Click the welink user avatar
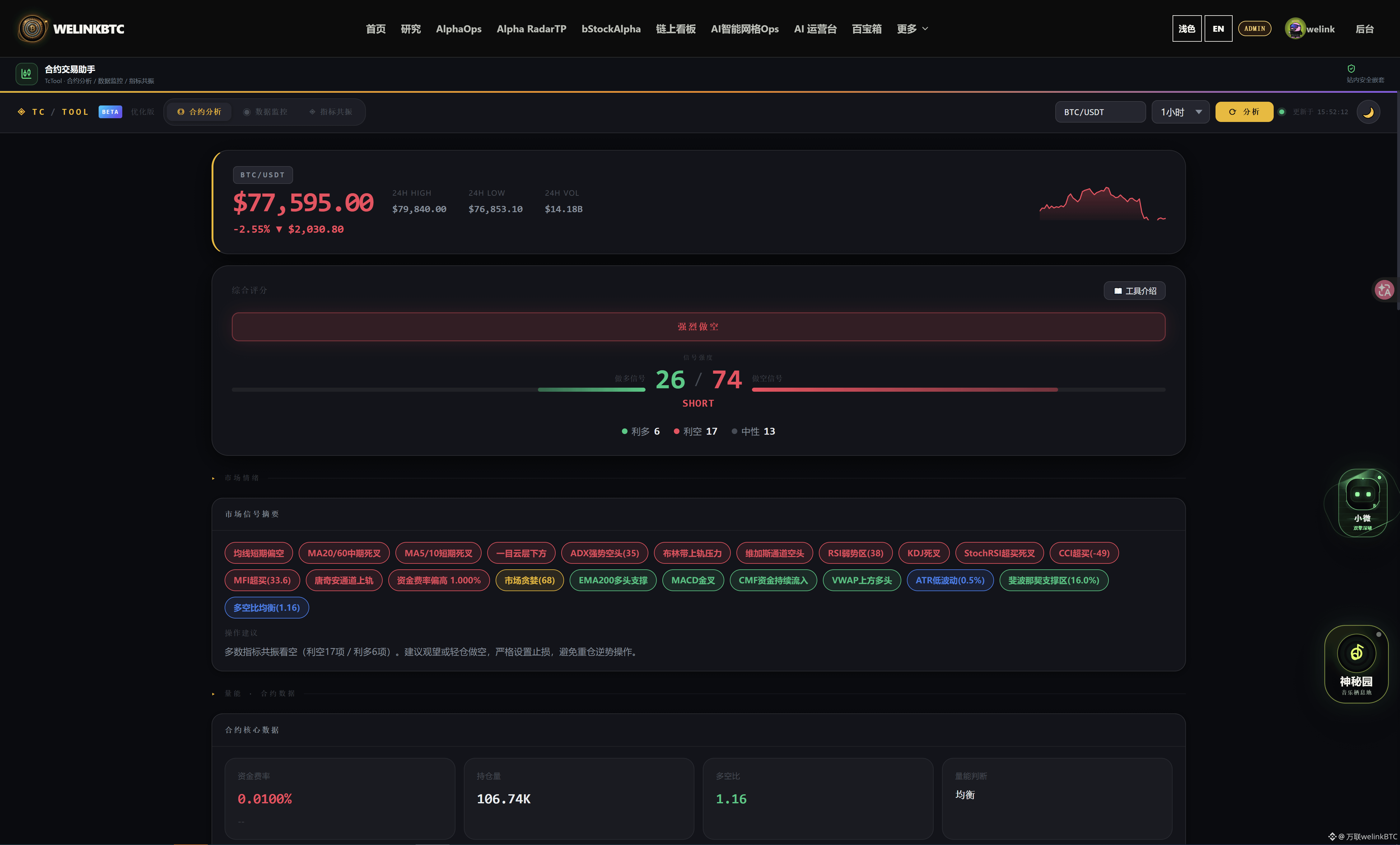Viewport: 1400px width, 845px height. [x=1295, y=28]
